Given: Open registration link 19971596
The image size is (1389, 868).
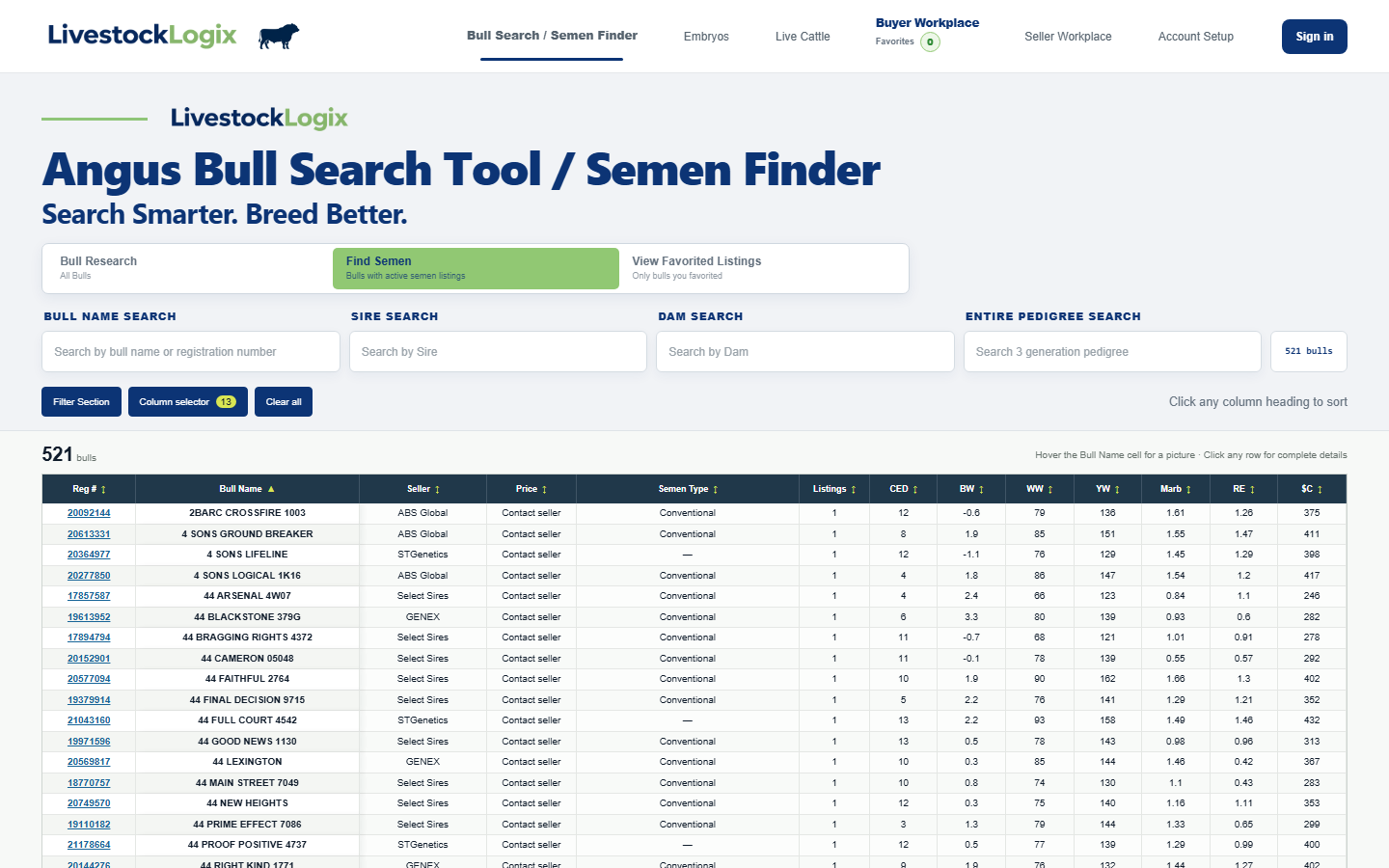Looking at the screenshot, I should click(89, 742).
